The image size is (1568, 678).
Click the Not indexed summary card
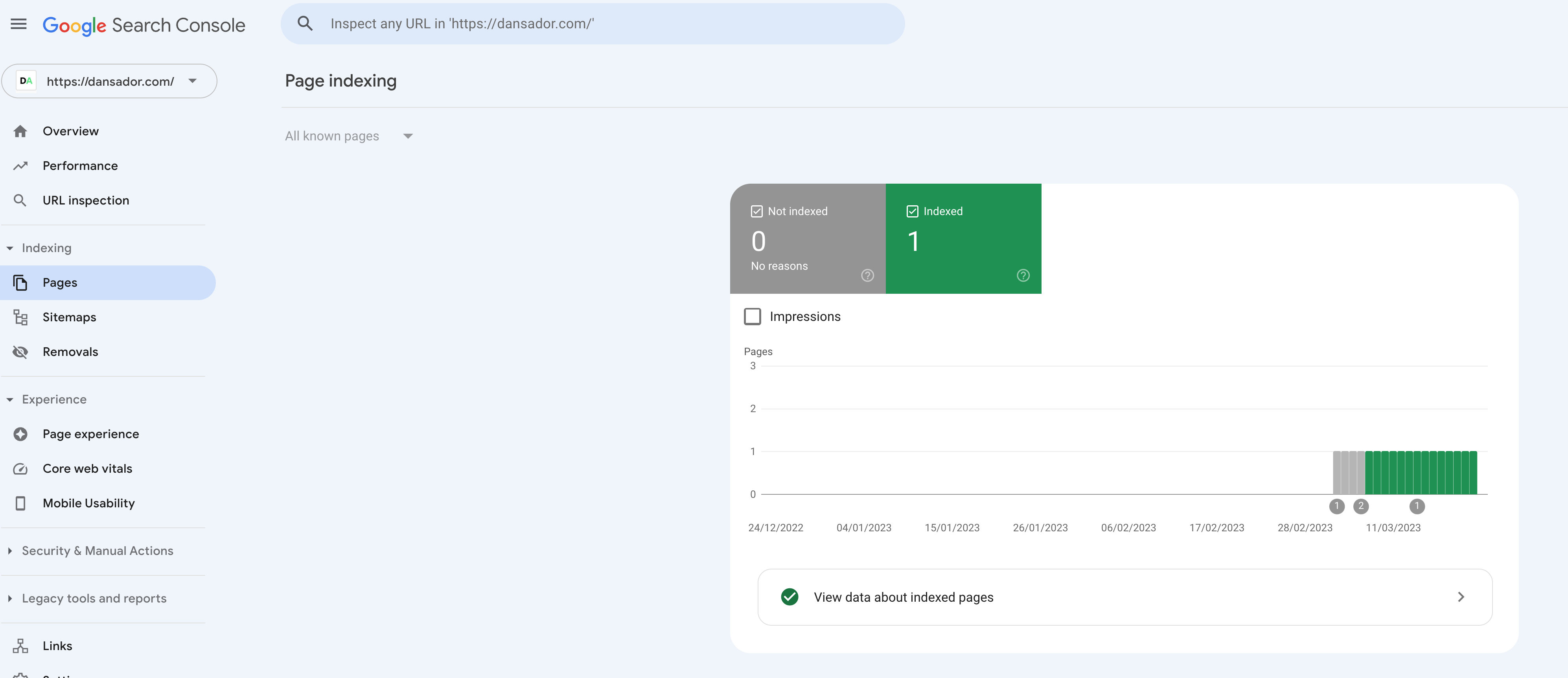click(808, 239)
